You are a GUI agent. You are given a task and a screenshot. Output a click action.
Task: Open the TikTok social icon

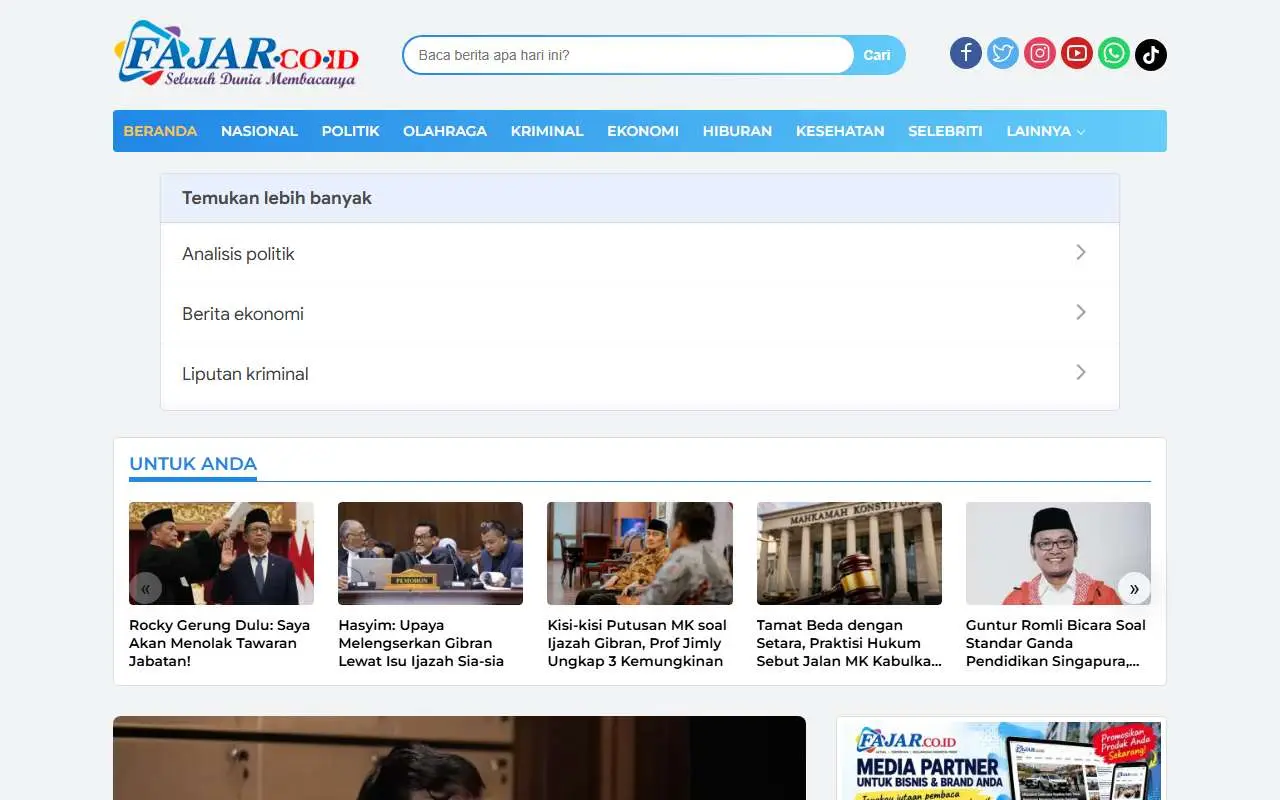coord(1151,53)
